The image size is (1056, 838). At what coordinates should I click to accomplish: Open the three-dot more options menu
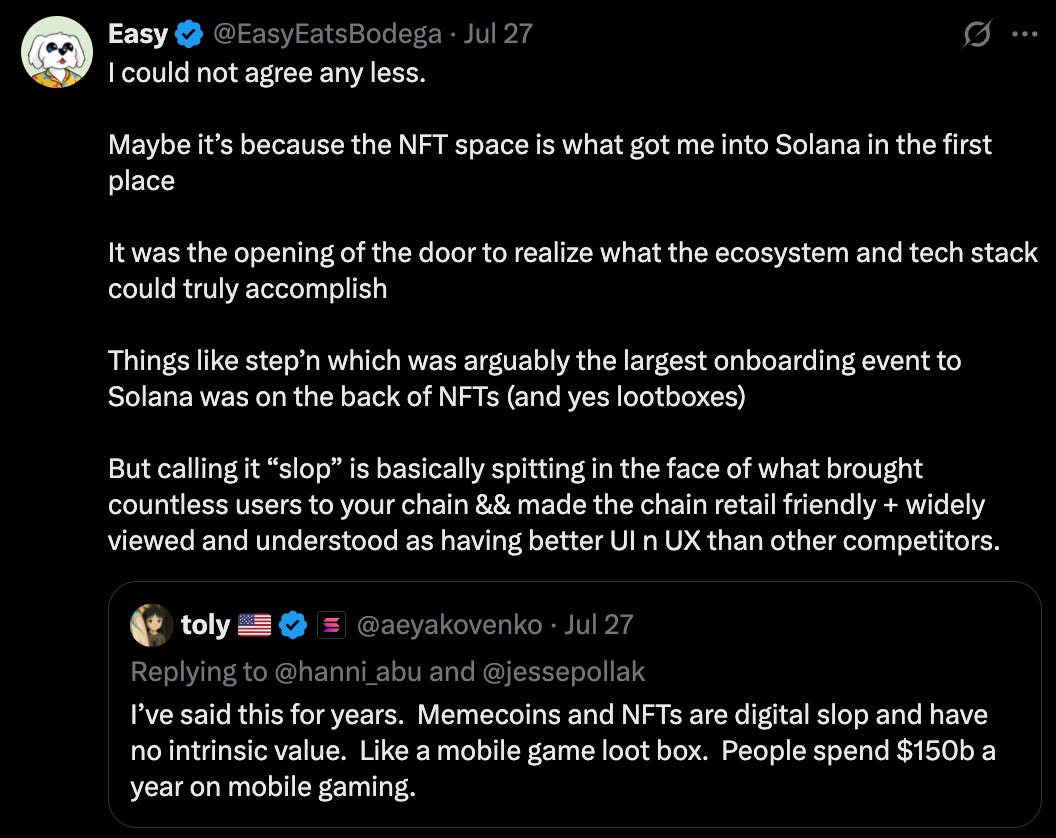coord(1025,34)
